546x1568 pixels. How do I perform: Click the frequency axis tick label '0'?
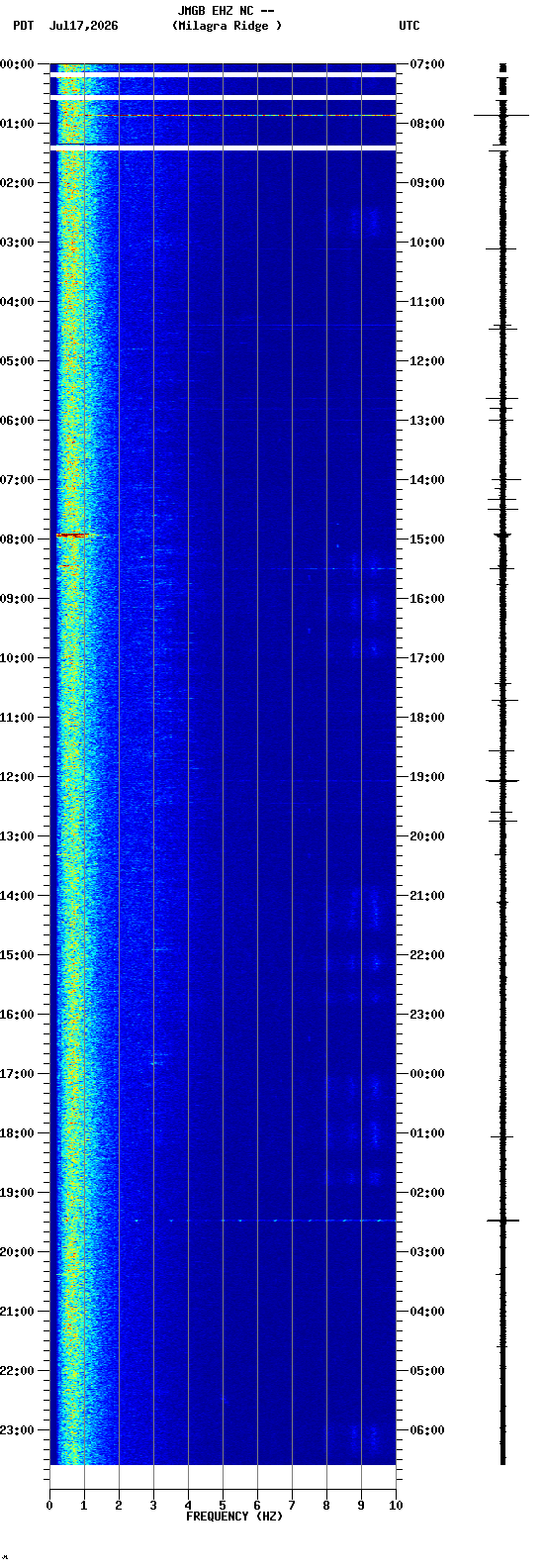click(49, 1506)
